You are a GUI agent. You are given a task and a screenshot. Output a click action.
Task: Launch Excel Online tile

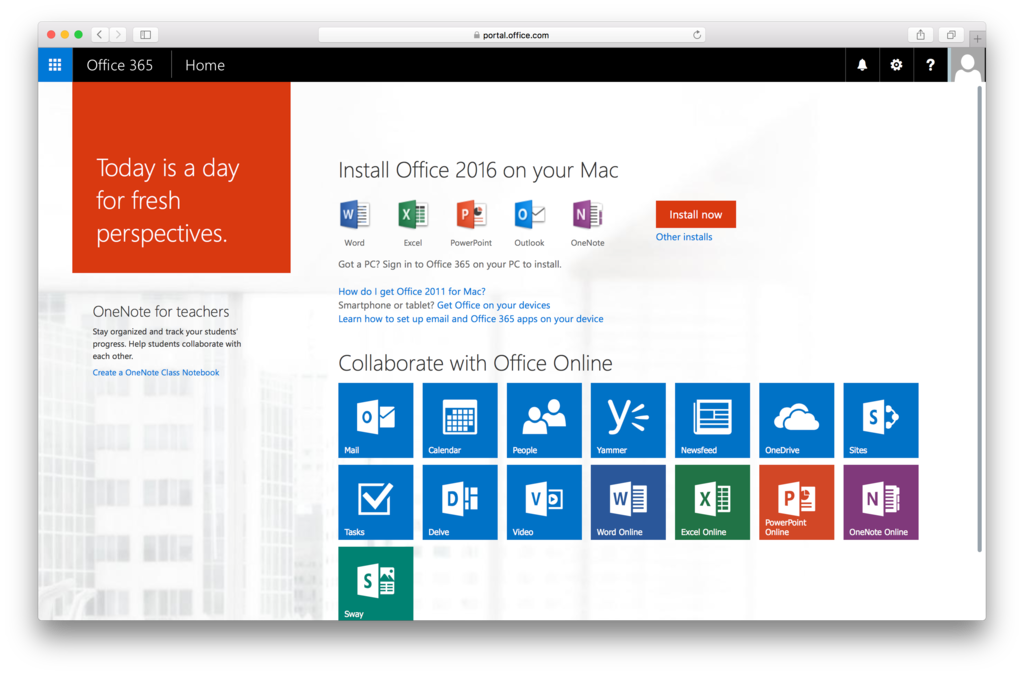712,502
